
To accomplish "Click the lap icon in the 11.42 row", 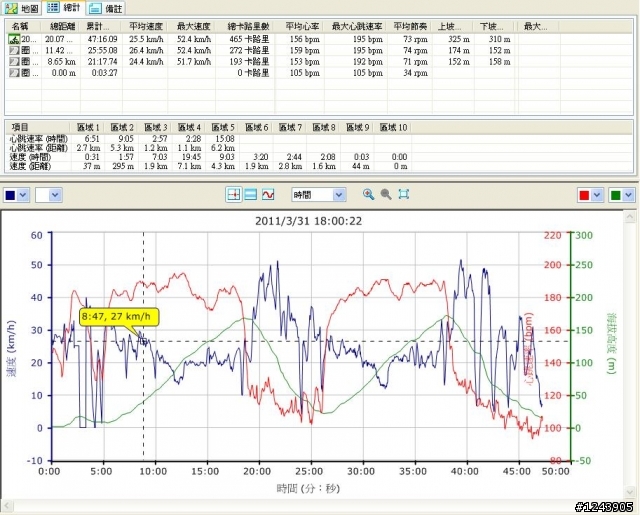I will (x=14, y=51).
